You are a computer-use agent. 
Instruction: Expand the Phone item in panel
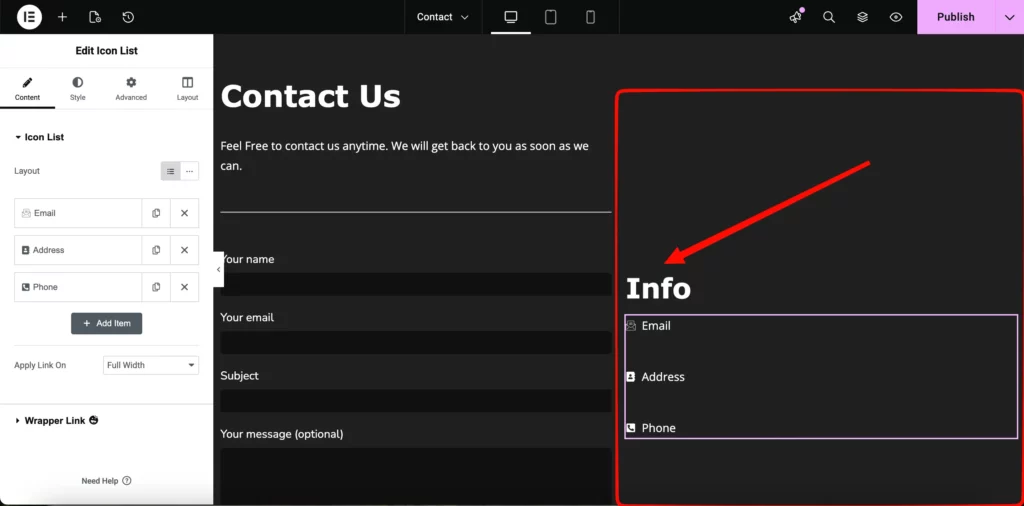click(78, 287)
